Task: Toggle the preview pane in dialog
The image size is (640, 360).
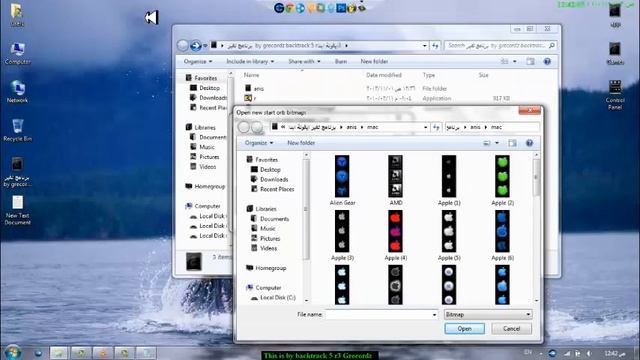Action: pyautogui.click(x=512, y=143)
